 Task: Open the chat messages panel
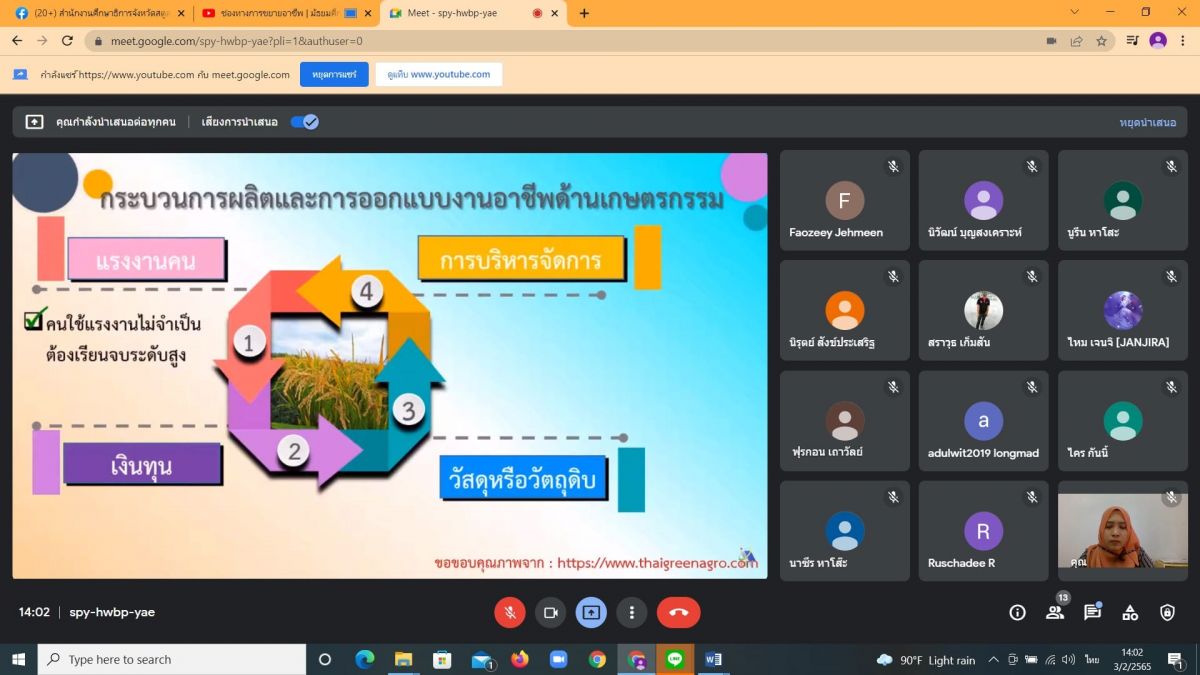(1092, 612)
